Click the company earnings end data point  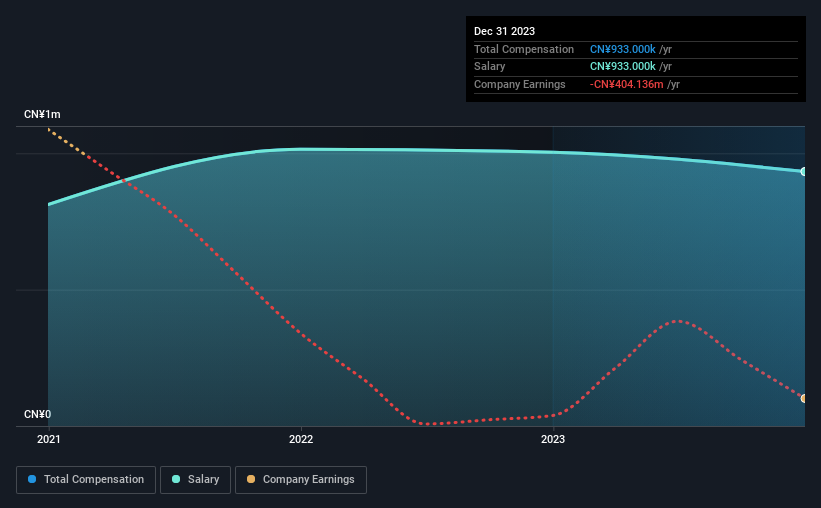pos(804,399)
